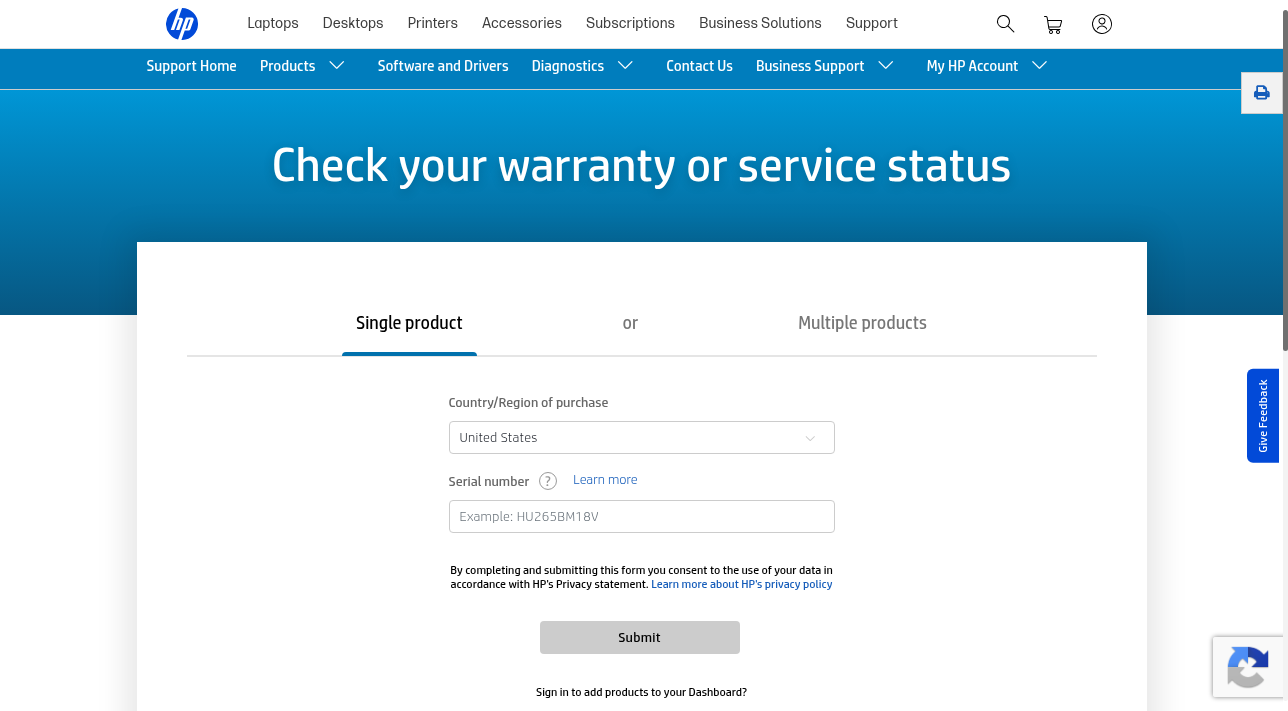Open Diagnostics in support navigation
The width and height of the screenshot is (1288, 711).
[x=568, y=66]
